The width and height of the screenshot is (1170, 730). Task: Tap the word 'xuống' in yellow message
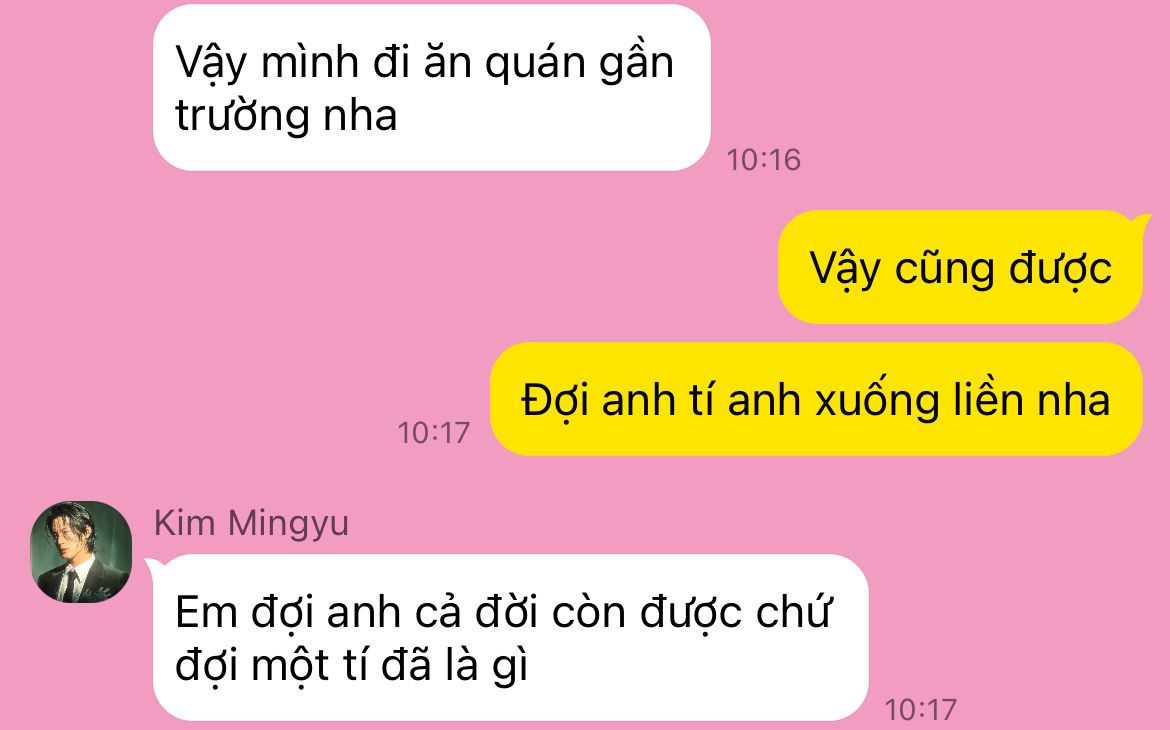click(877, 401)
